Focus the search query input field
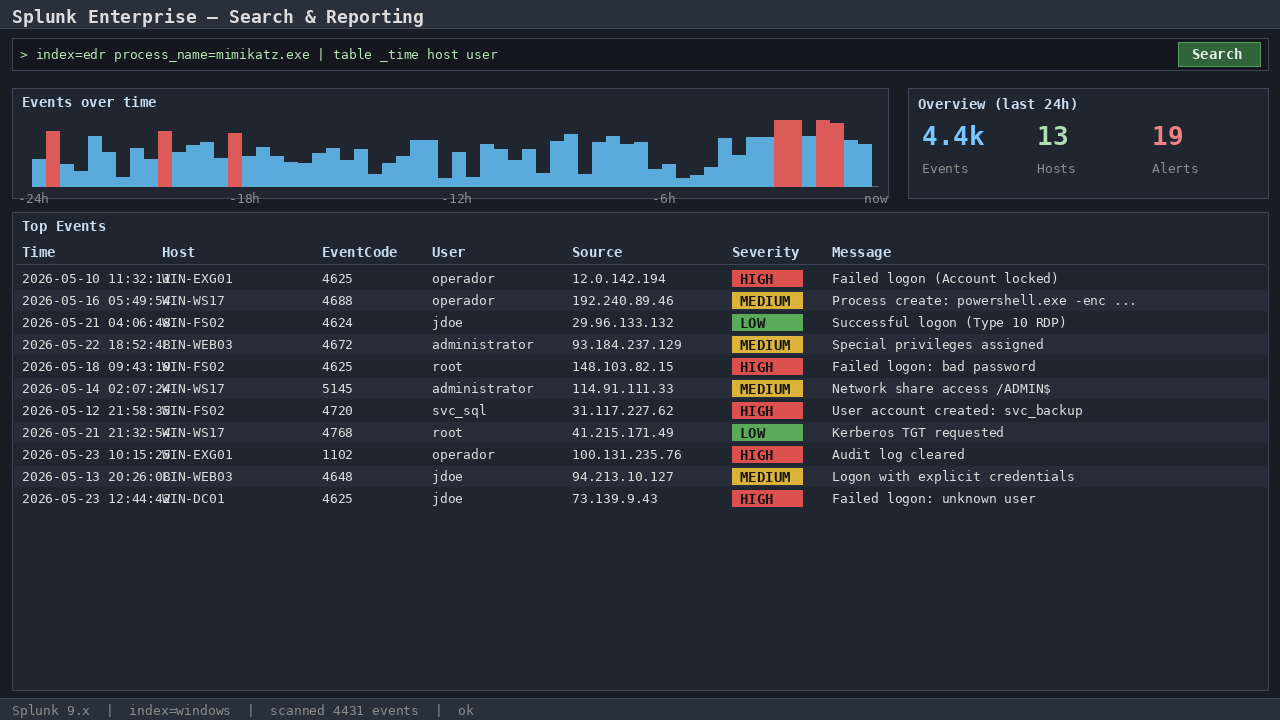 [594, 54]
